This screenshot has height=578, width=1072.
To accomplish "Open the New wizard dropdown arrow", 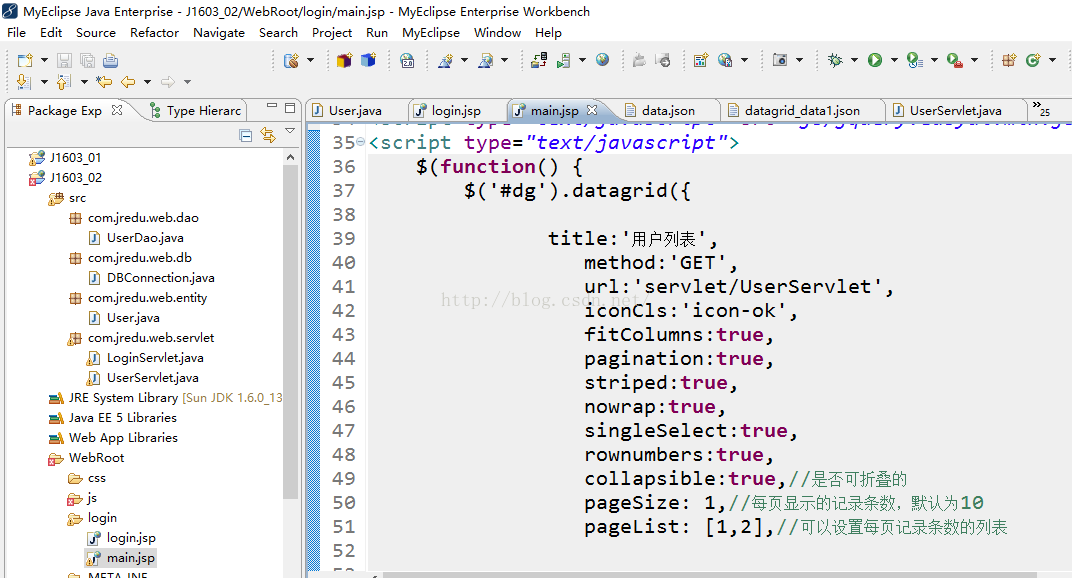I will (44, 60).
